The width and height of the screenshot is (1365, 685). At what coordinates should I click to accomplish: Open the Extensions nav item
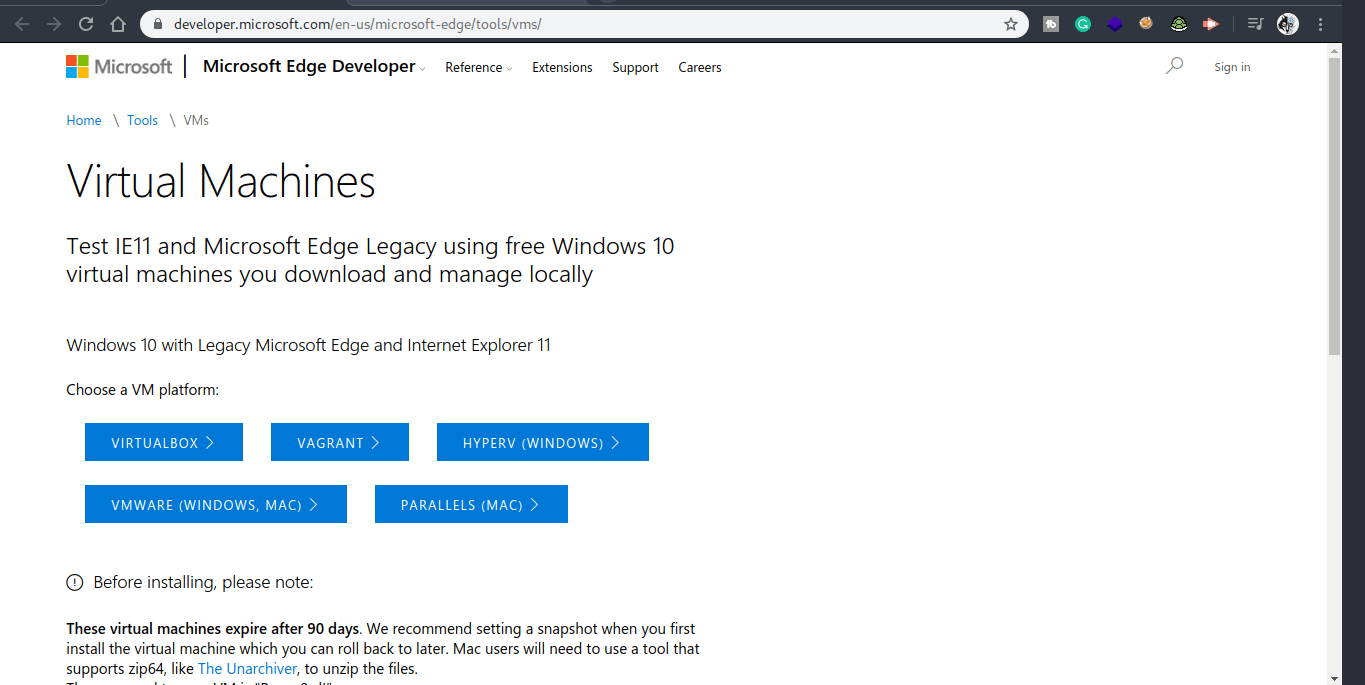click(x=562, y=67)
